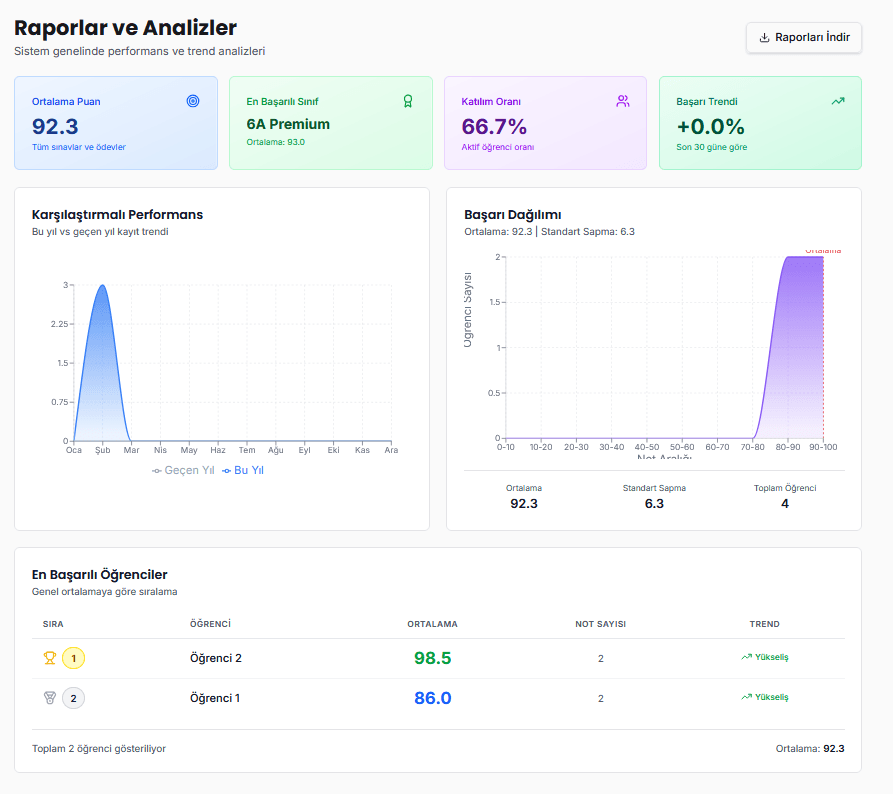Click the award ribbon icon on En Başarılı Sınıf

point(407,101)
